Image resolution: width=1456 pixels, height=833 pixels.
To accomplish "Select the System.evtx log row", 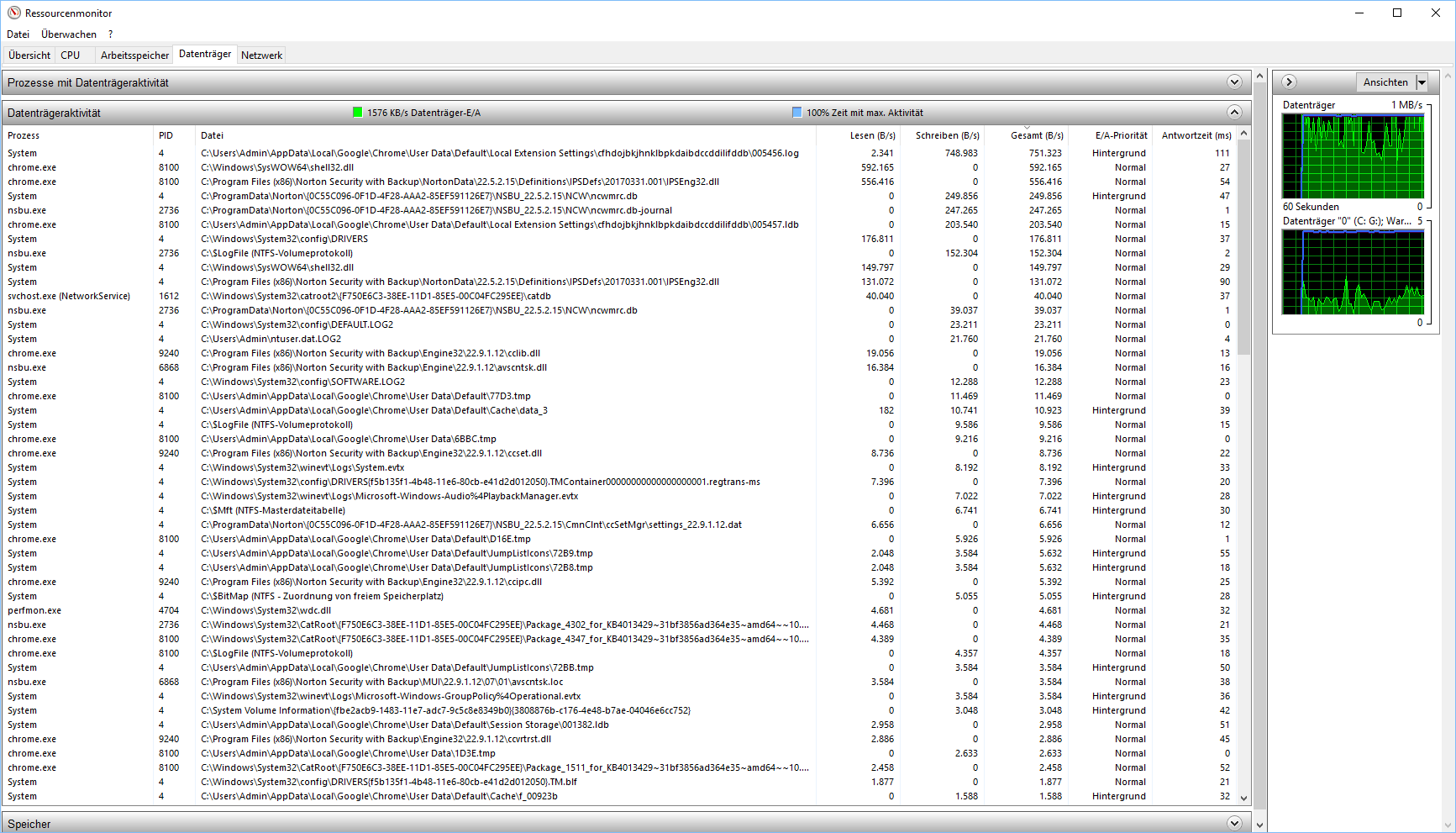I will coord(620,467).
